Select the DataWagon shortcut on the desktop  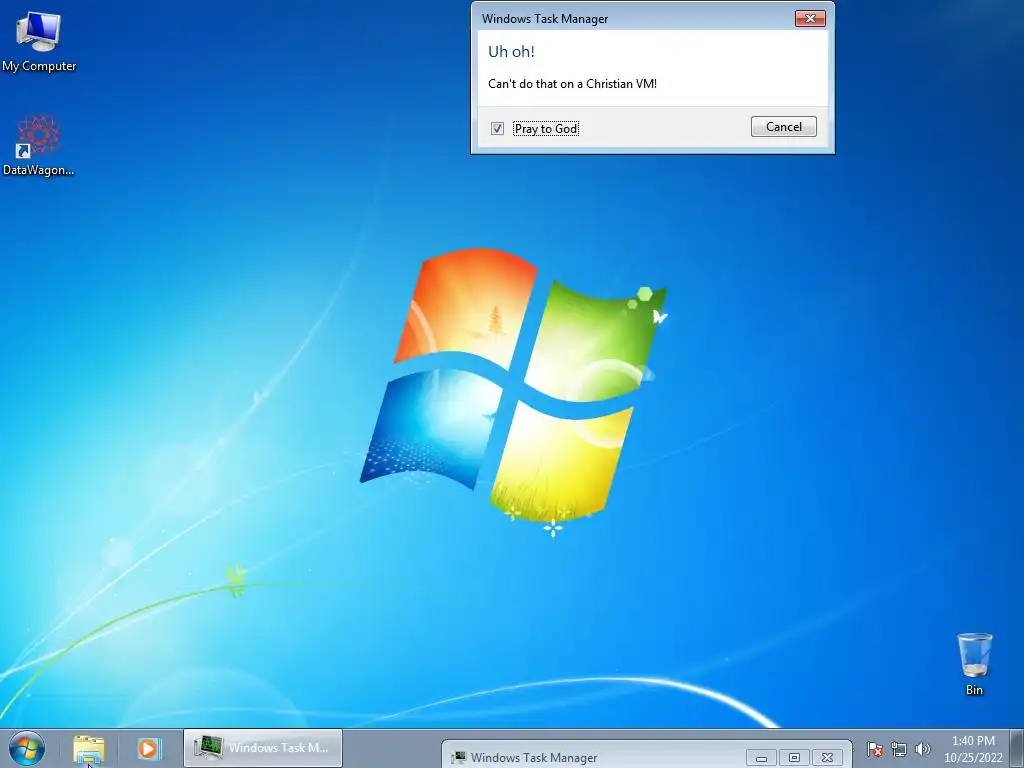coord(39,146)
